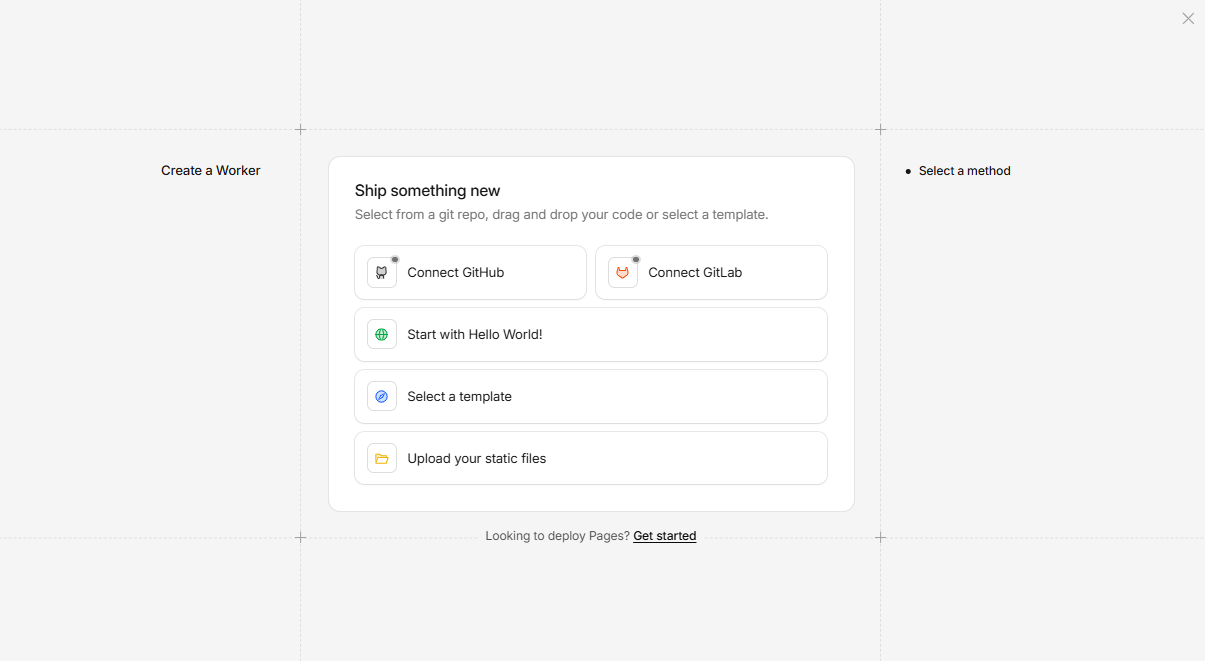The width and height of the screenshot is (1205, 661).
Task: Click the bullet beside Select a method
Action: pos(908,172)
